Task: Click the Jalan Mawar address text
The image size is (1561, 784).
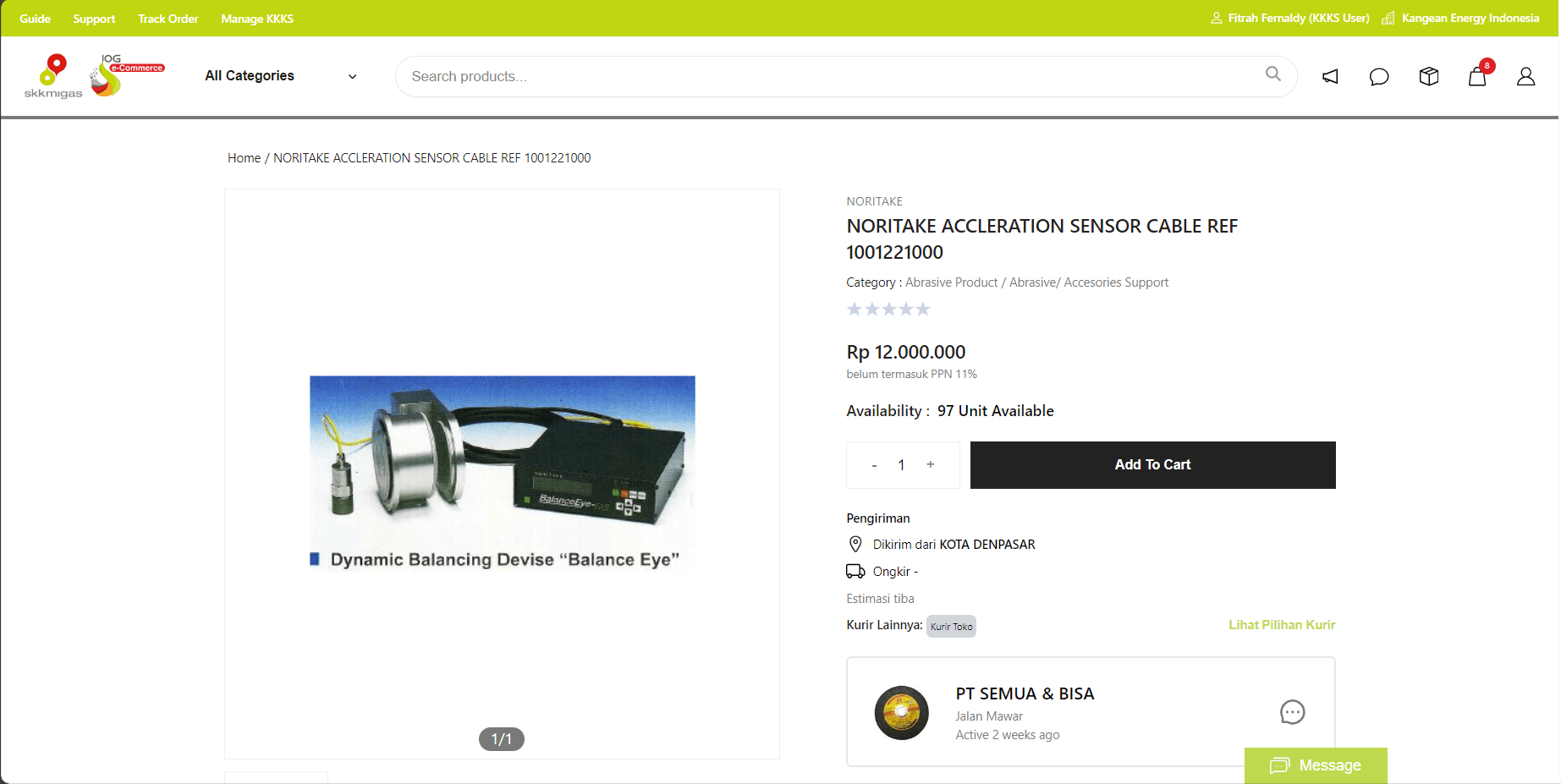Action: pyautogui.click(x=989, y=716)
